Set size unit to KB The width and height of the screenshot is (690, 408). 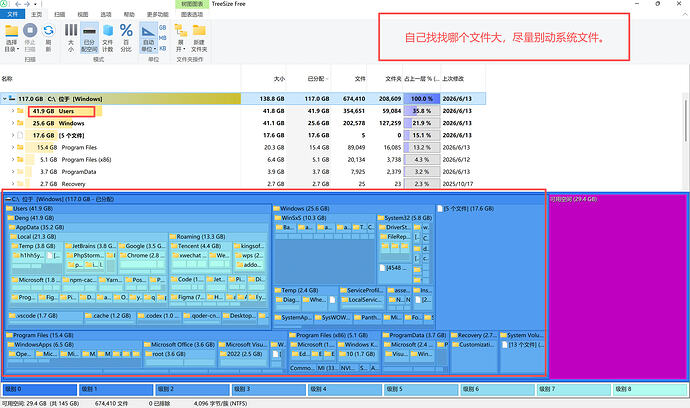pyautogui.click(x=163, y=48)
